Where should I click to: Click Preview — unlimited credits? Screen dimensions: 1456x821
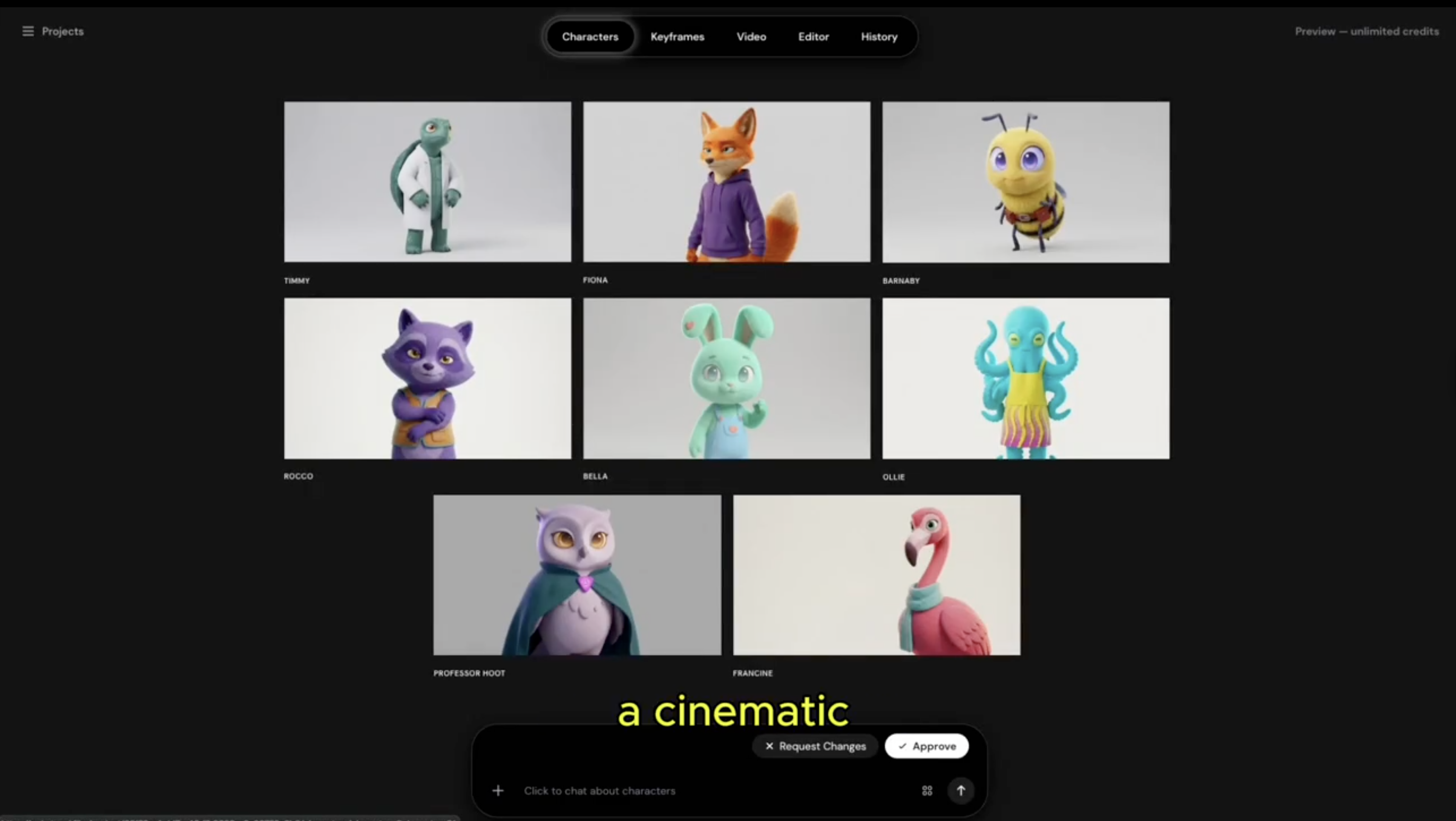pos(1367,31)
